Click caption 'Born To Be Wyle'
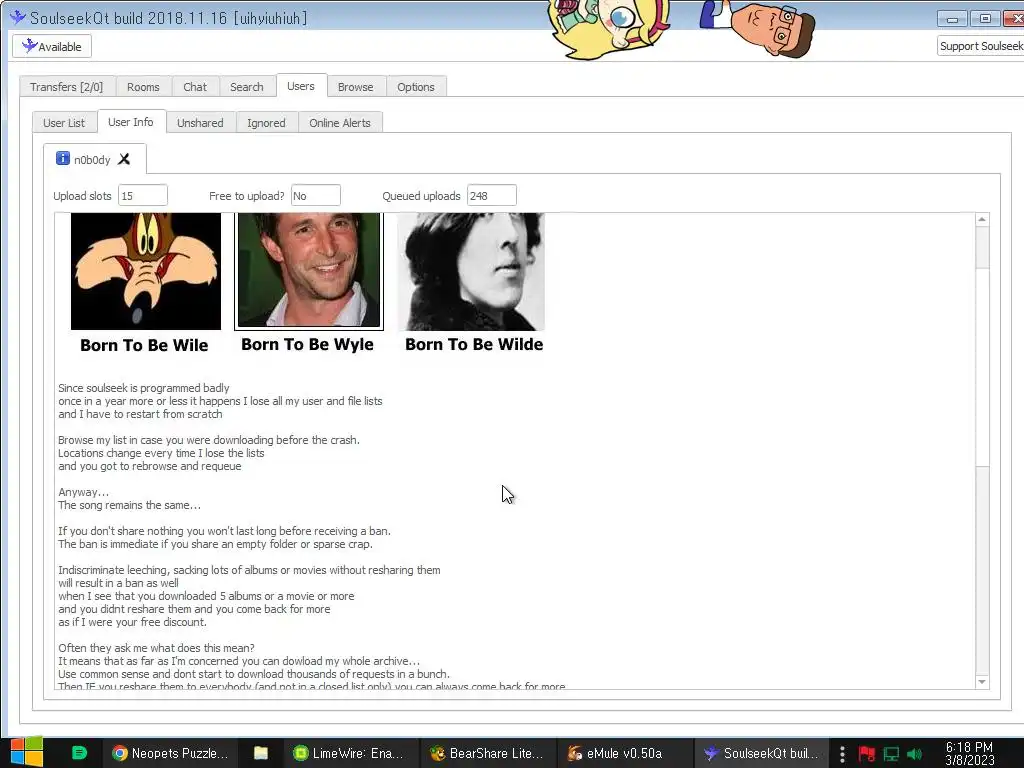 [x=308, y=344]
